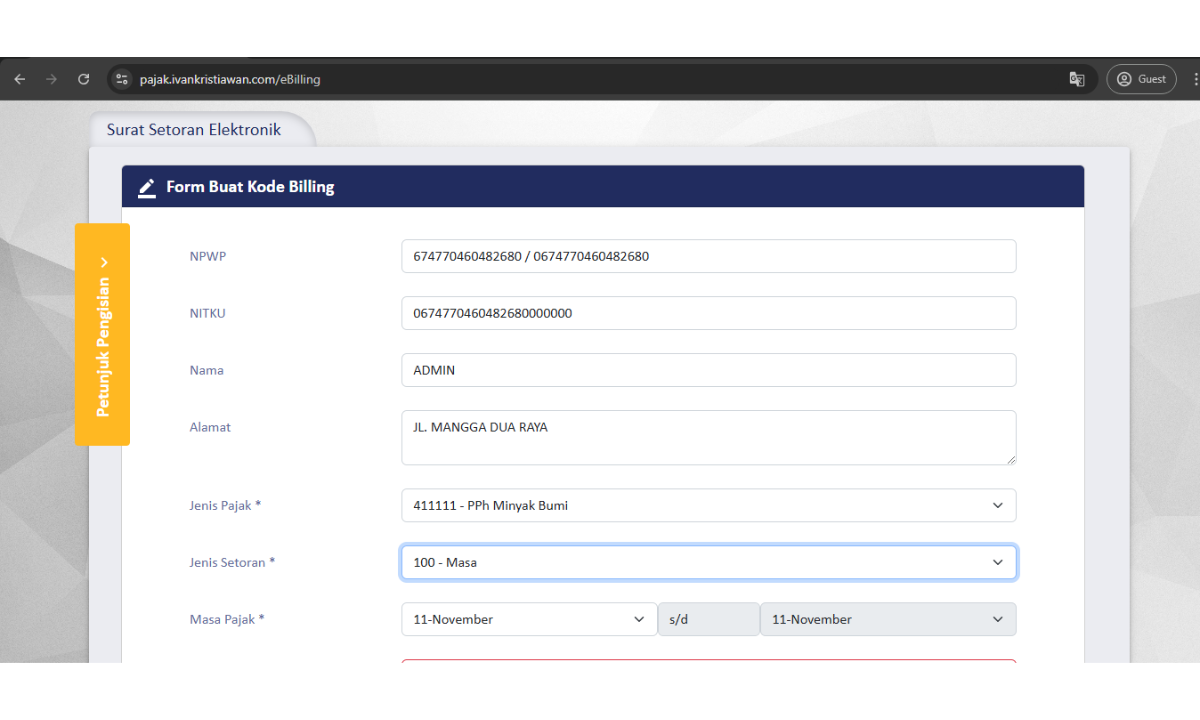The image size is (1200, 720).
Task: Open the Guest profile button
Action: tap(1141, 79)
